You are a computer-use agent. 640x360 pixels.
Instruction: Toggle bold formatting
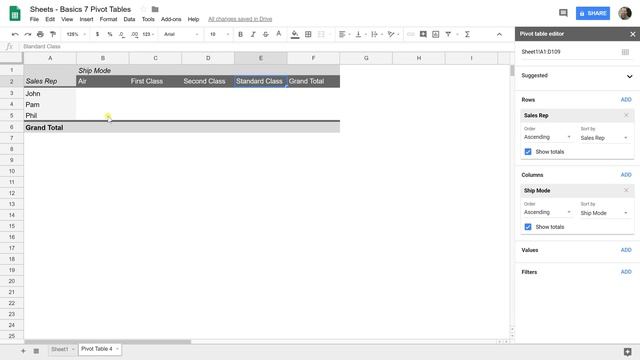click(240, 34)
